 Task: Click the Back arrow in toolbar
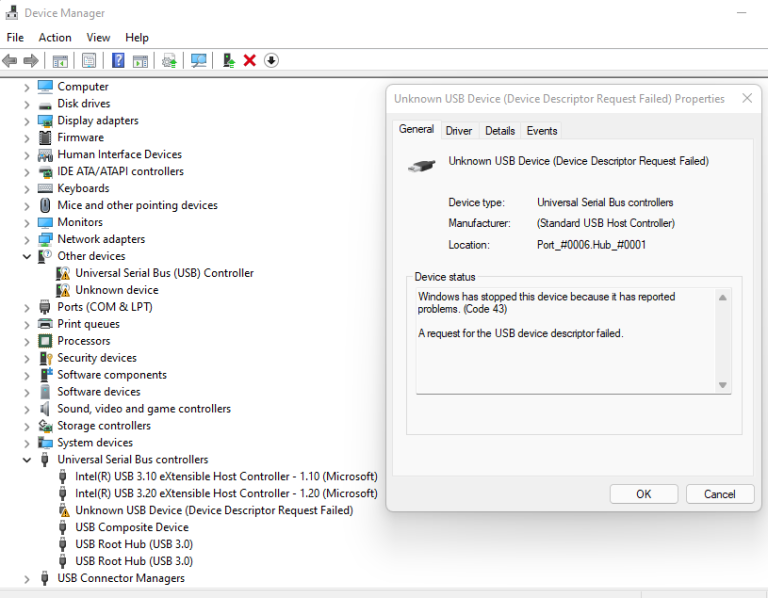click(10, 61)
